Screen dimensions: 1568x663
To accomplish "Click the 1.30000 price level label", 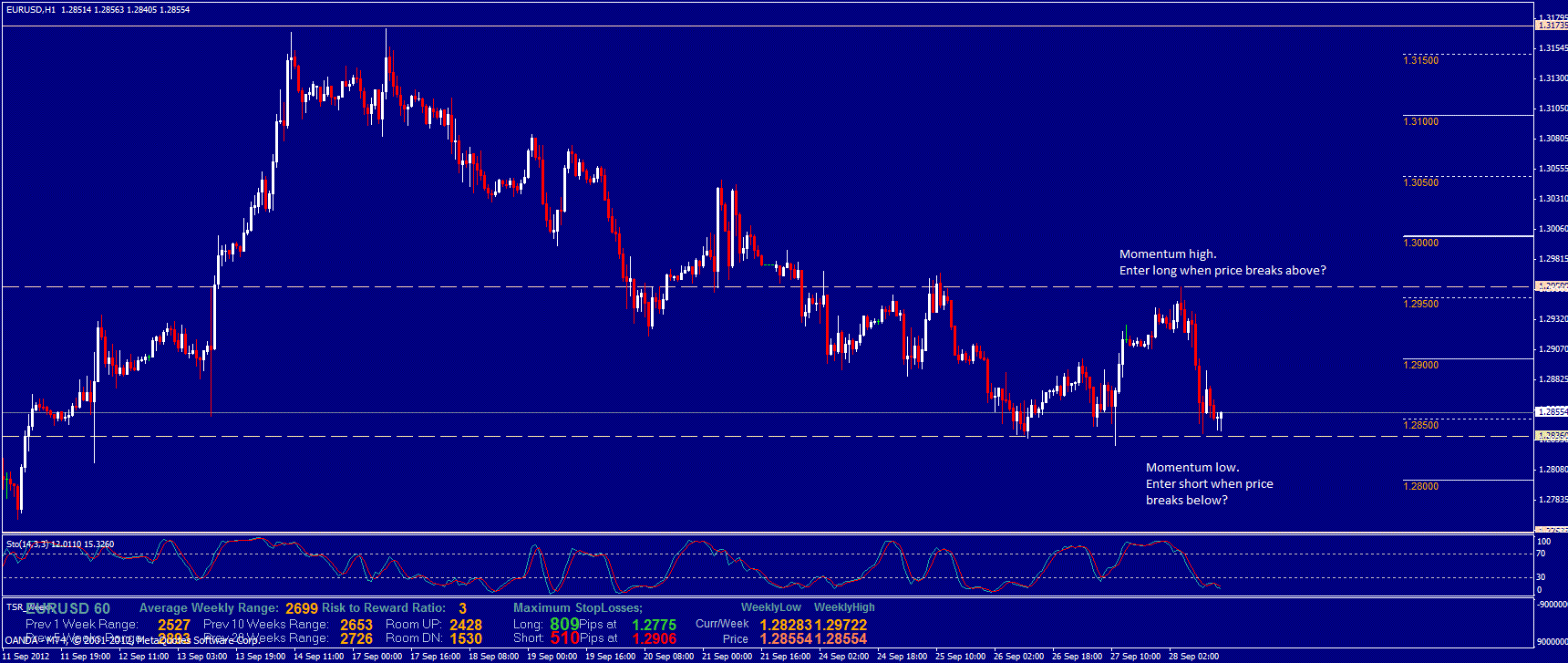I will point(1420,243).
